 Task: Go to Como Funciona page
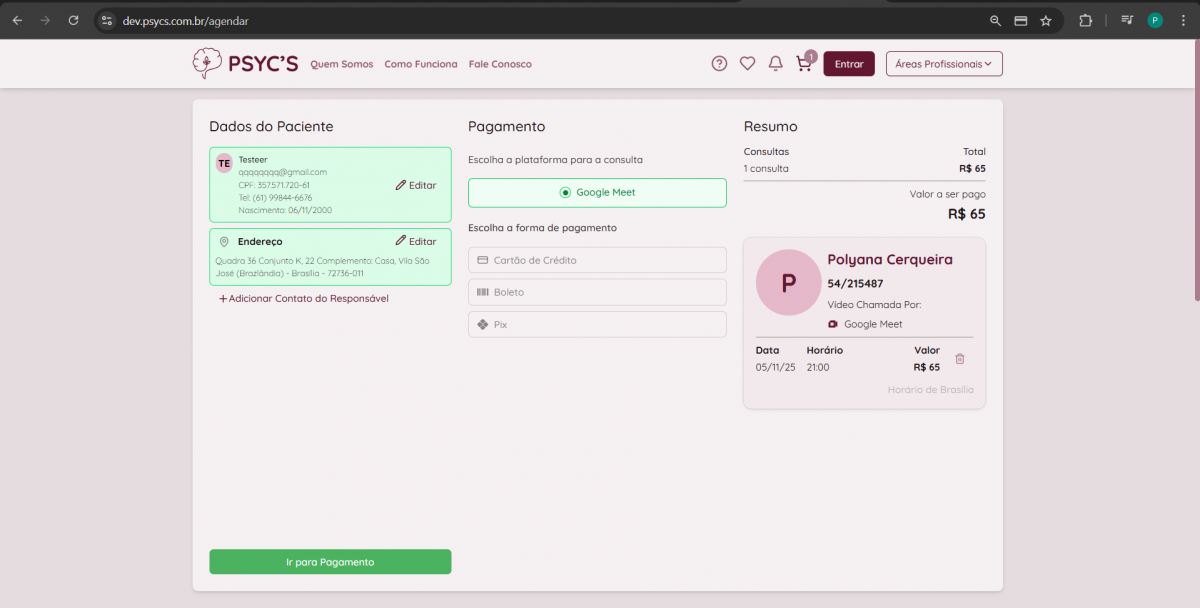click(421, 64)
